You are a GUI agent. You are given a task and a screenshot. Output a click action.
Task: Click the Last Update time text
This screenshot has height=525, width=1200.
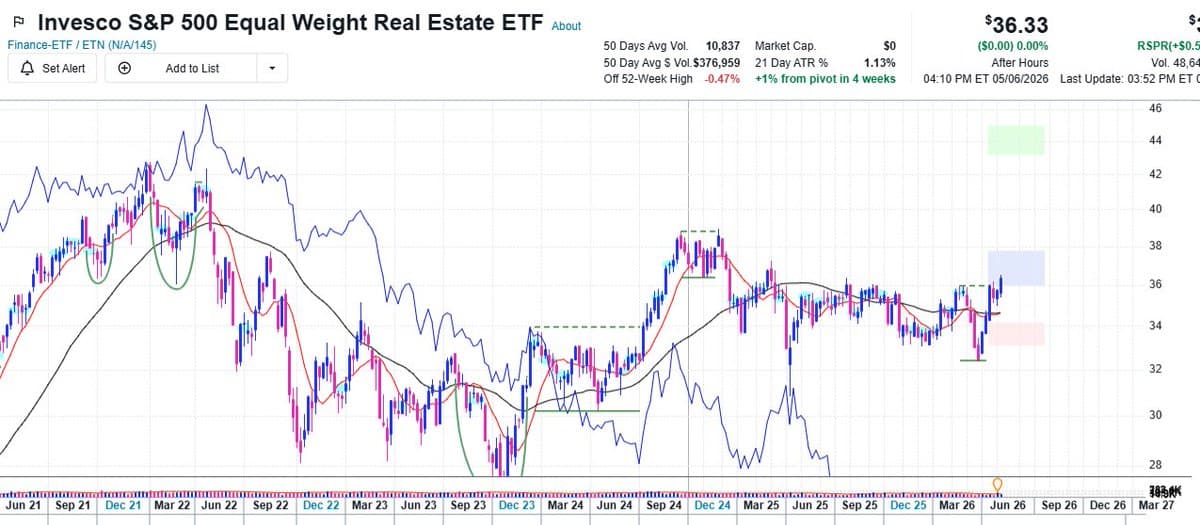pyautogui.click(x=1129, y=78)
